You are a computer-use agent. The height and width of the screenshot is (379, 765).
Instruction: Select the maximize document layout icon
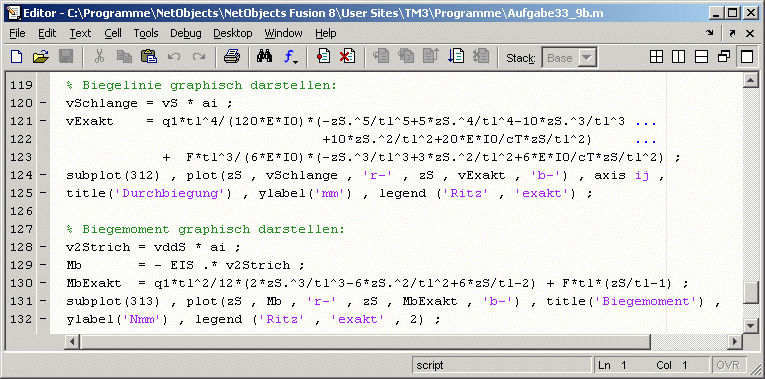pyautogui.click(x=747, y=57)
